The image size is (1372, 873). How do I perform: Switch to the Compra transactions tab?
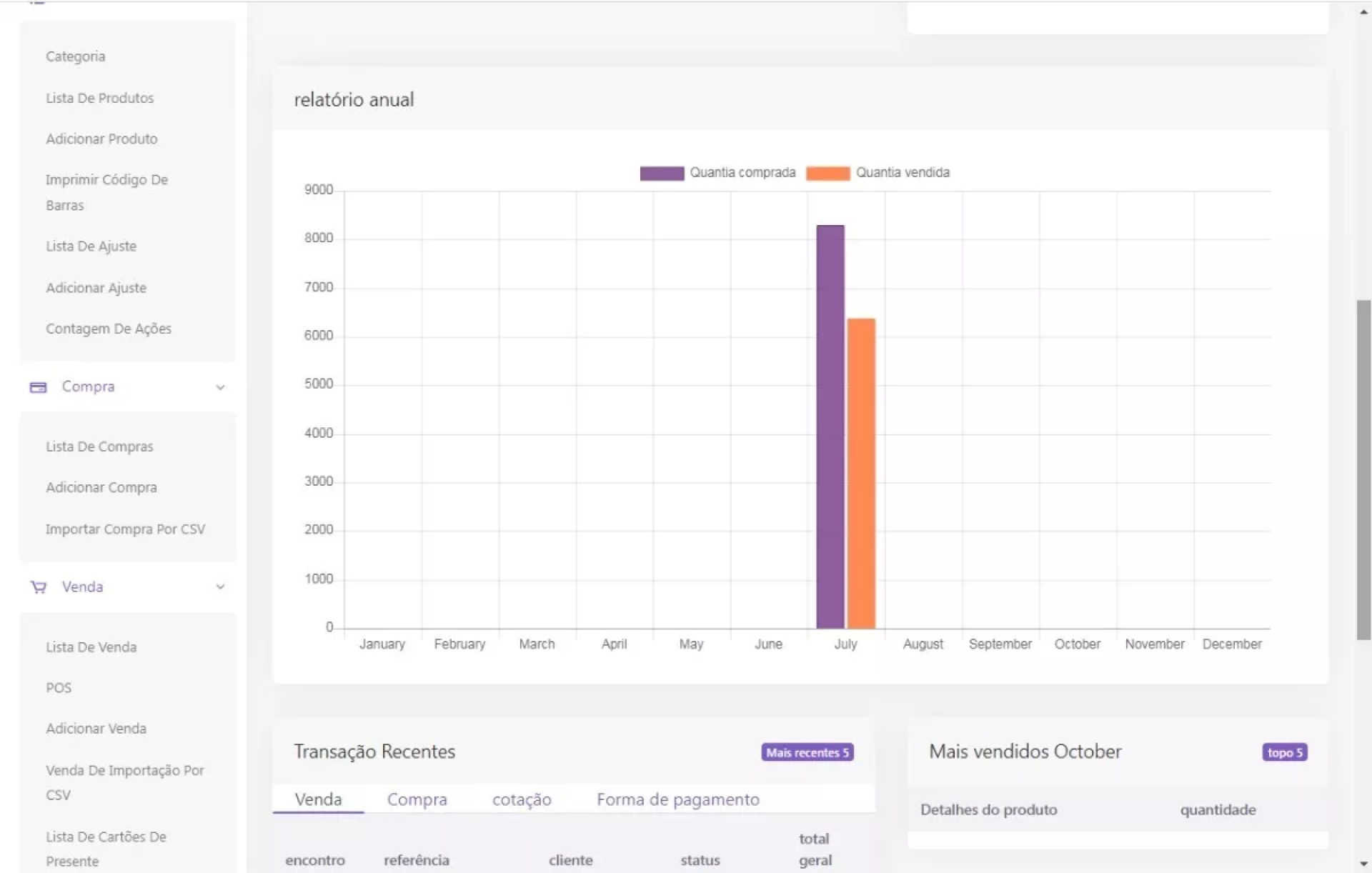pos(417,799)
